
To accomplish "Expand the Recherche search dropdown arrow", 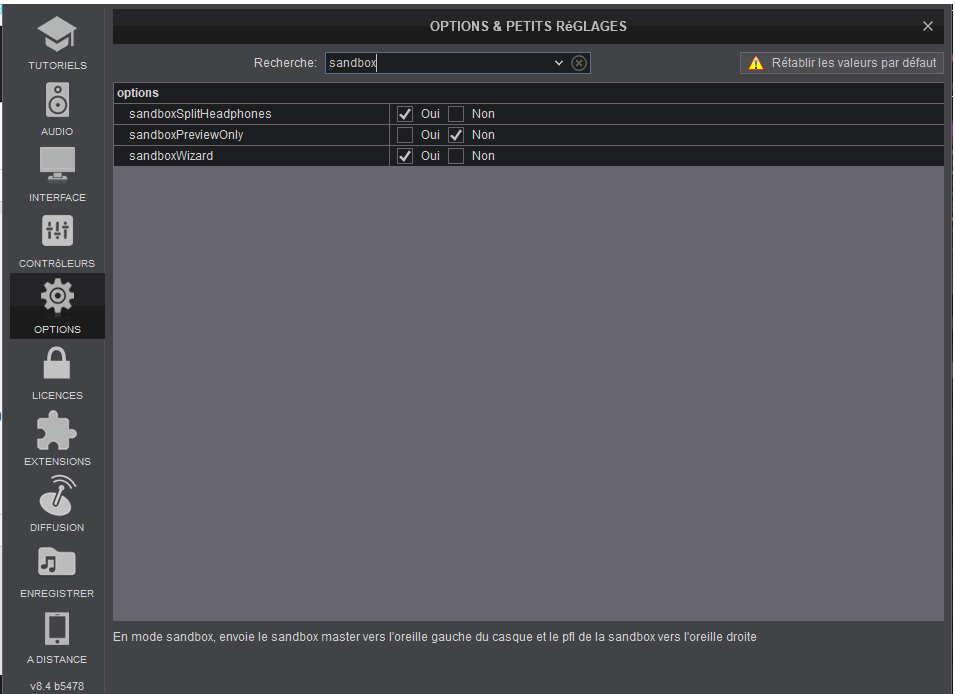I will tap(559, 63).
